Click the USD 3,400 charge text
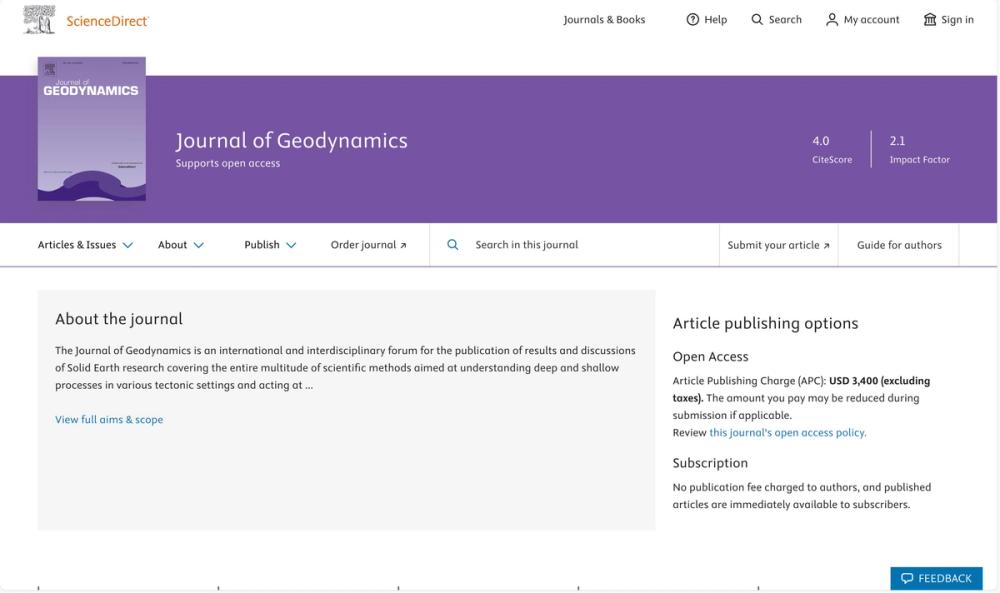1000x593 pixels. coord(853,381)
